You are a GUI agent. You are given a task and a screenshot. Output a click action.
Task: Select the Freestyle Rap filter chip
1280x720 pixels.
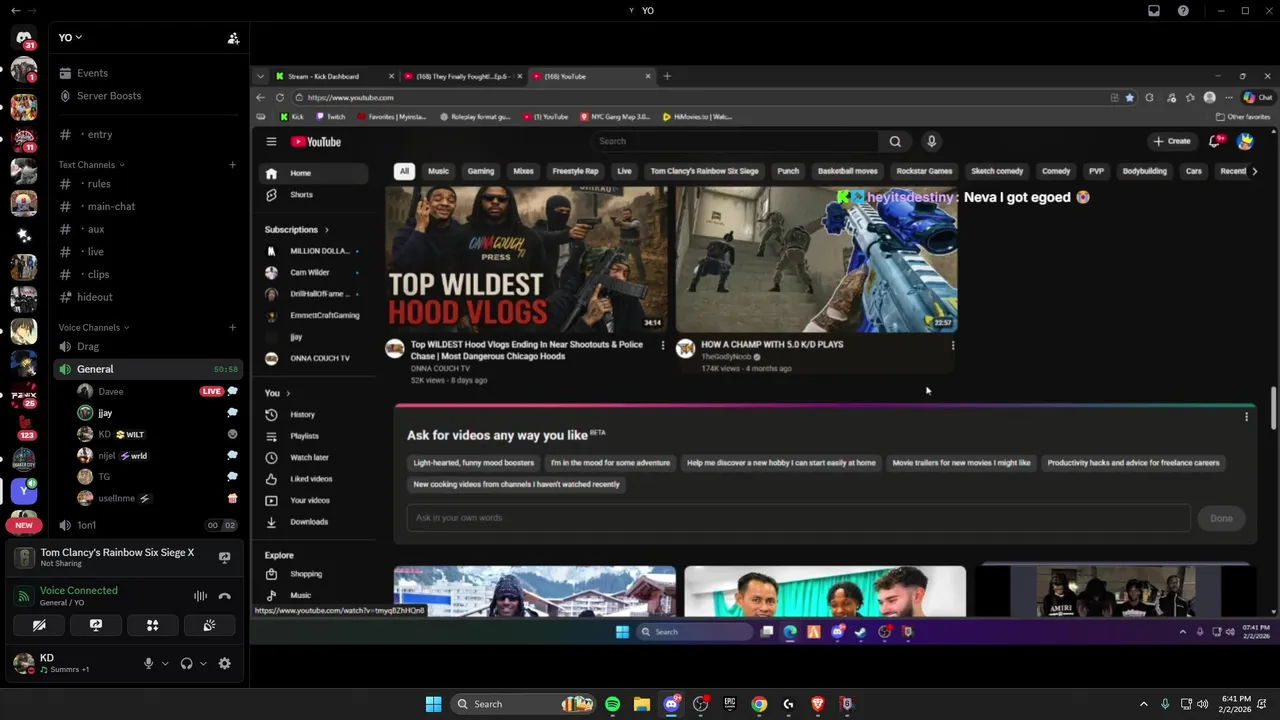[x=575, y=171]
